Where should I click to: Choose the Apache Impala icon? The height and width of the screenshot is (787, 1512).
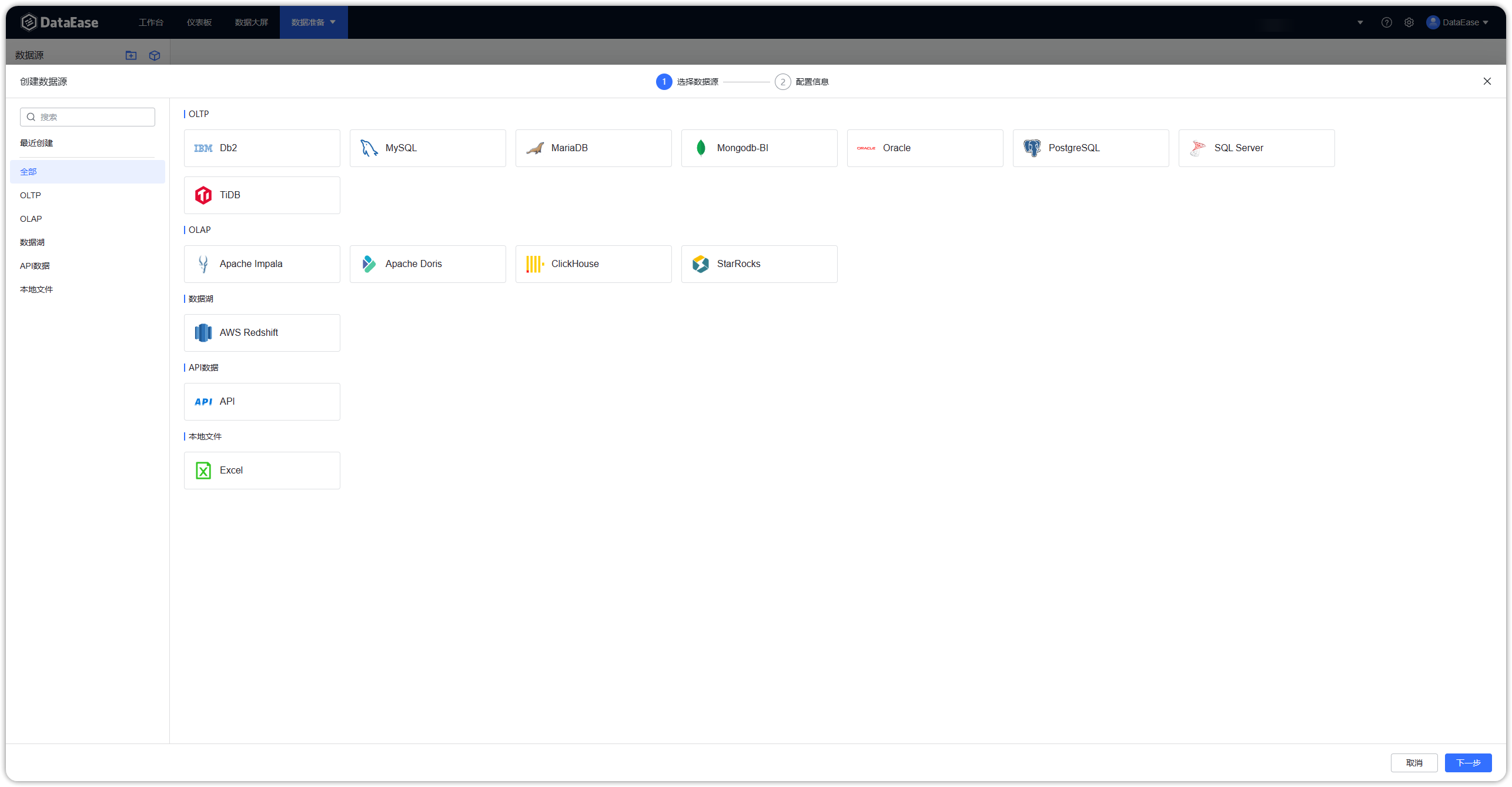[x=203, y=264]
